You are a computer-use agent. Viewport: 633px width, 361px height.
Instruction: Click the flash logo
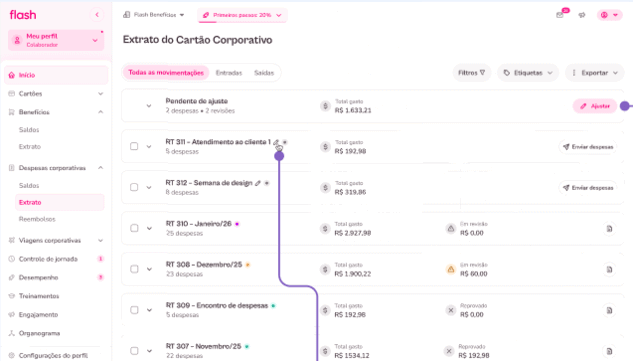23,15
